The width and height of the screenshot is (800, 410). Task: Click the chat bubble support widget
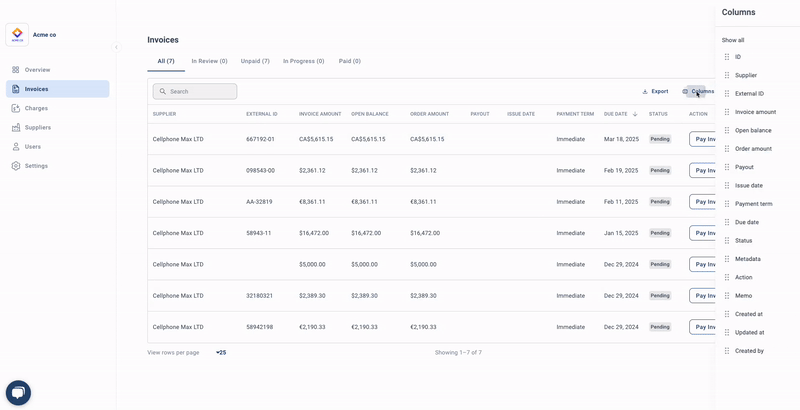tap(18, 393)
